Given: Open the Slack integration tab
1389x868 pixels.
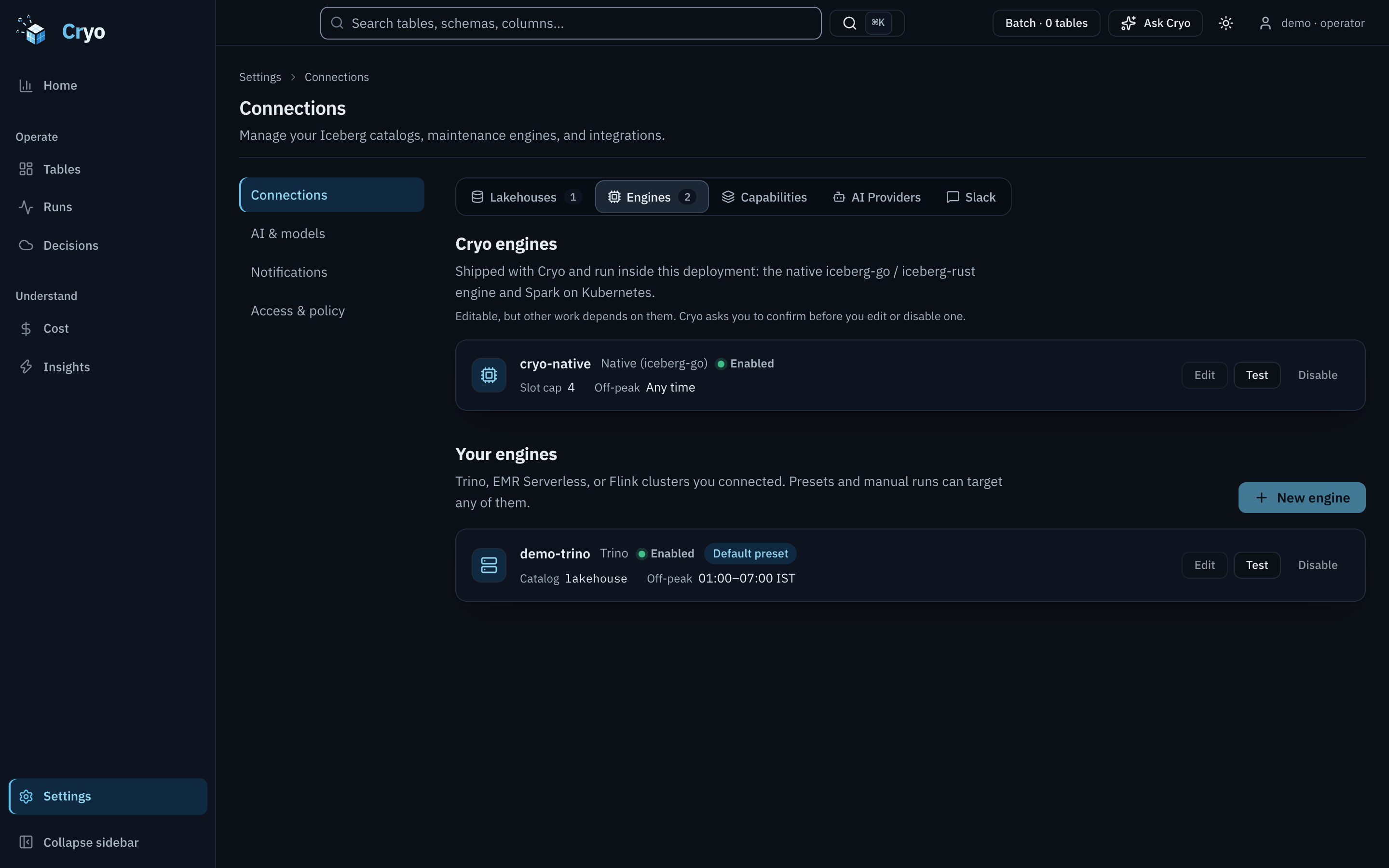Looking at the screenshot, I should [x=970, y=197].
